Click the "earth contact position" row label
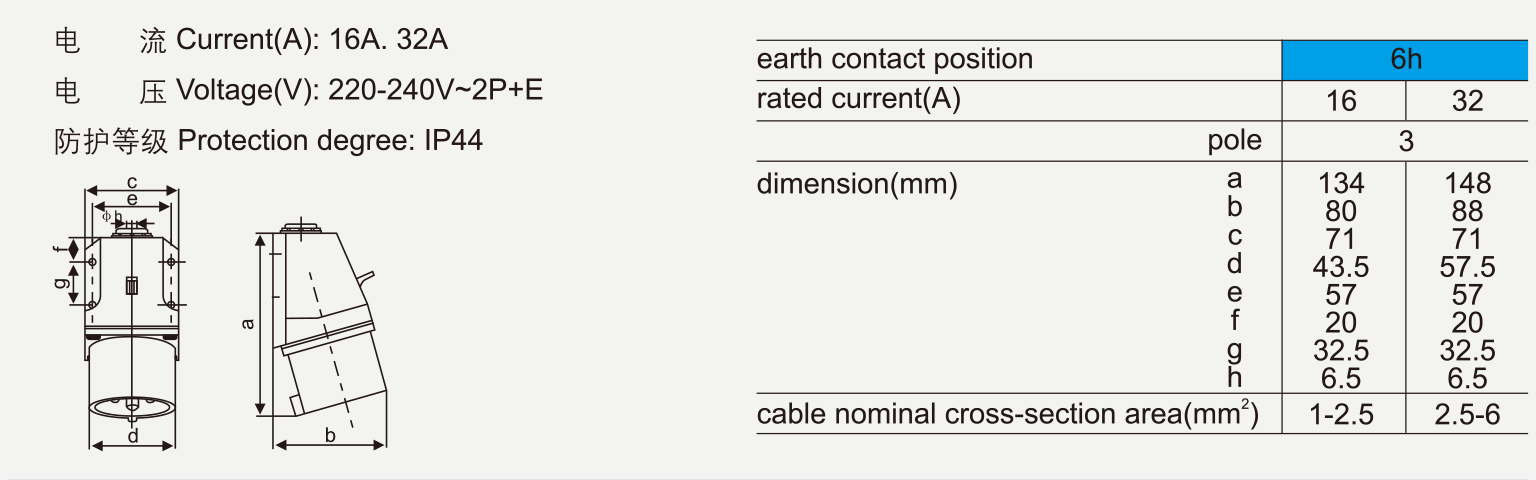The height and width of the screenshot is (480, 1536). [895, 60]
